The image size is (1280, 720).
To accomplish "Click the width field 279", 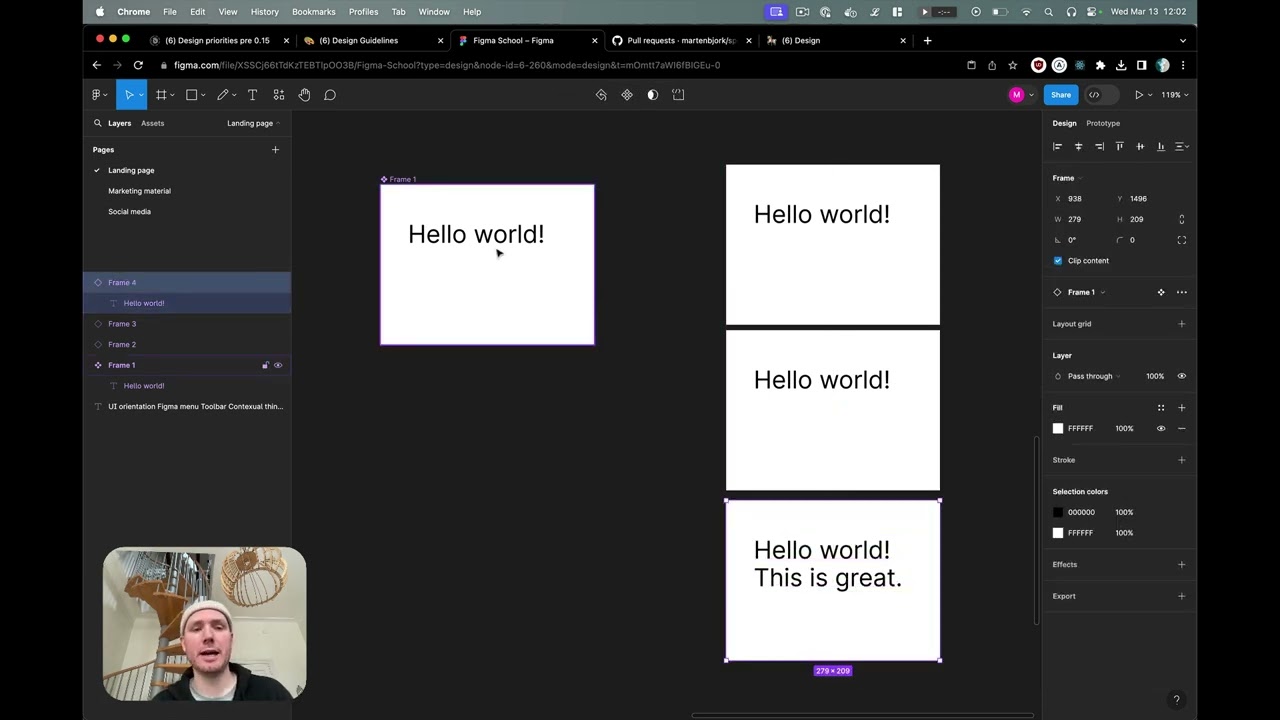I will pos(1081,219).
